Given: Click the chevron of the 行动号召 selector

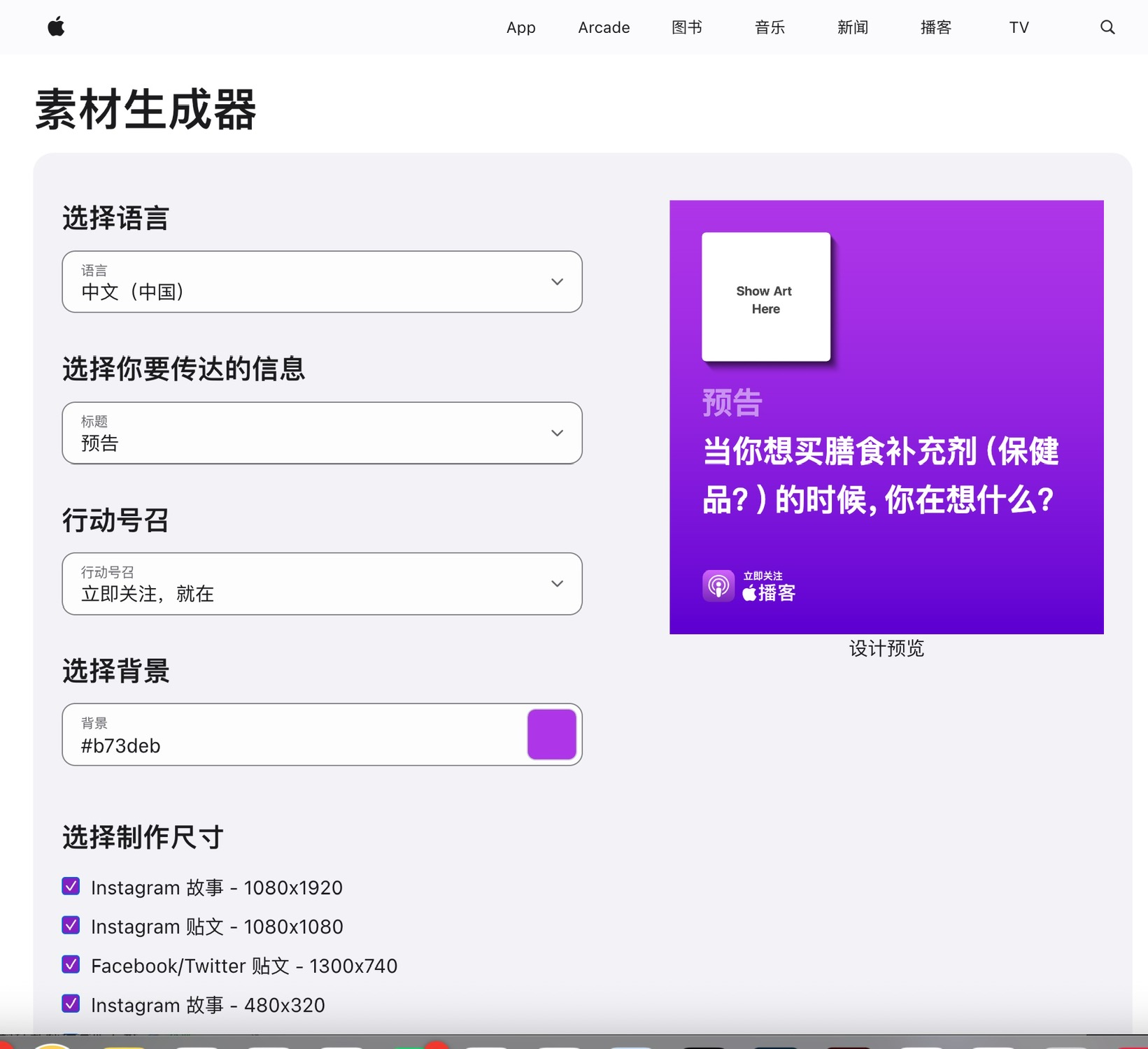Looking at the screenshot, I should coord(557,584).
